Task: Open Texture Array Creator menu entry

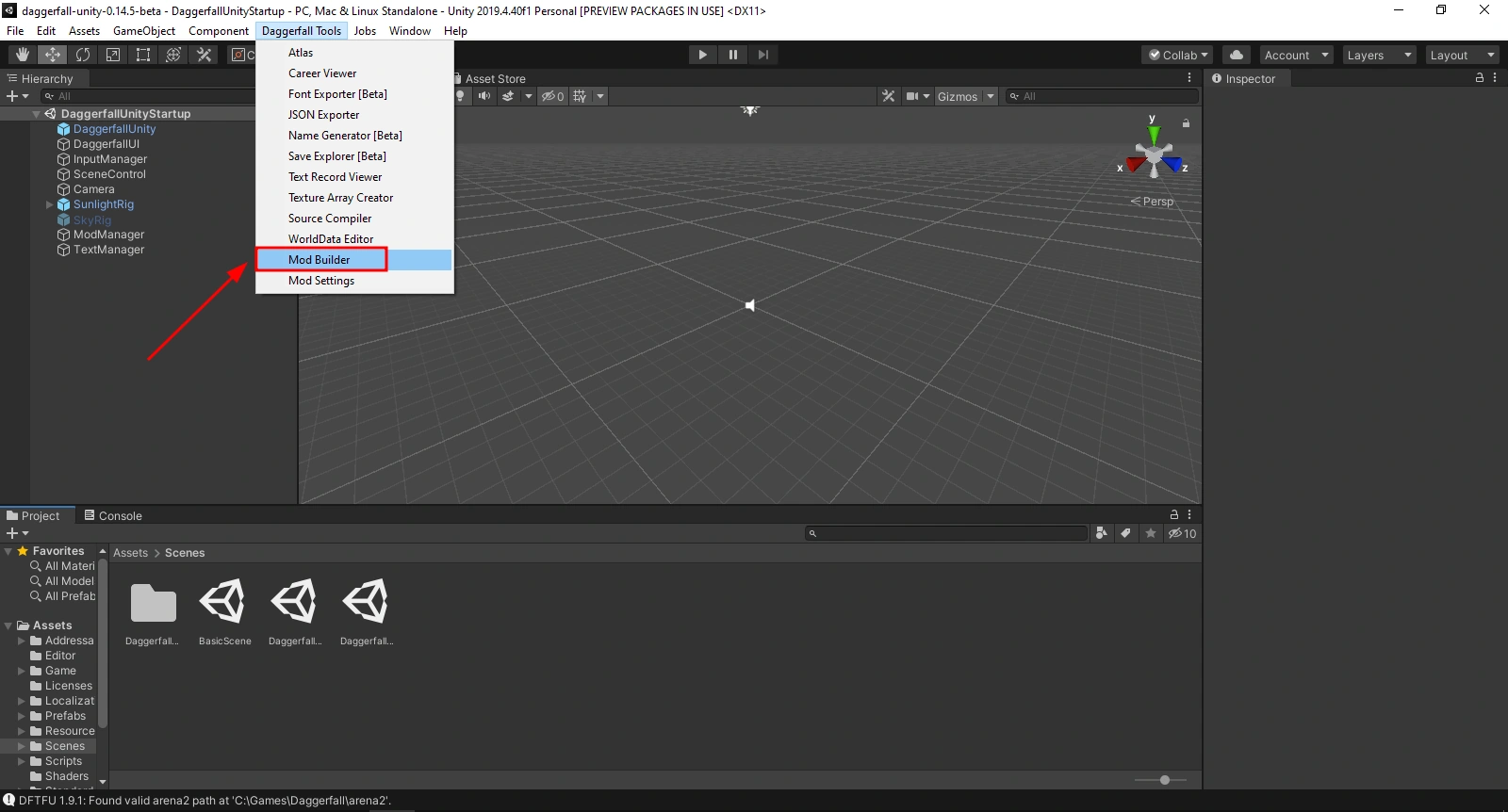Action: (x=354, y=198)
